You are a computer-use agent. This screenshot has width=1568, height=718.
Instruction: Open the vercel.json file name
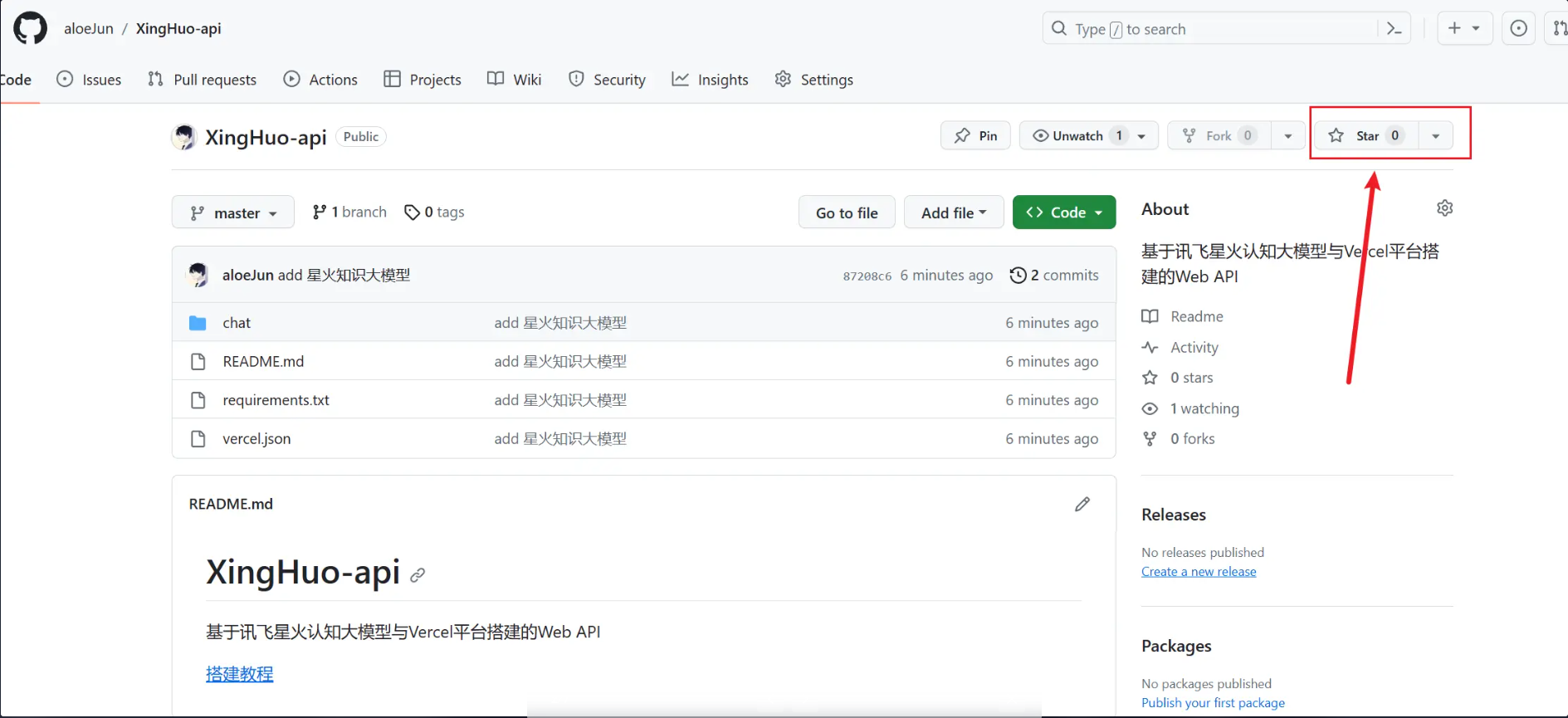coord(256,438)
